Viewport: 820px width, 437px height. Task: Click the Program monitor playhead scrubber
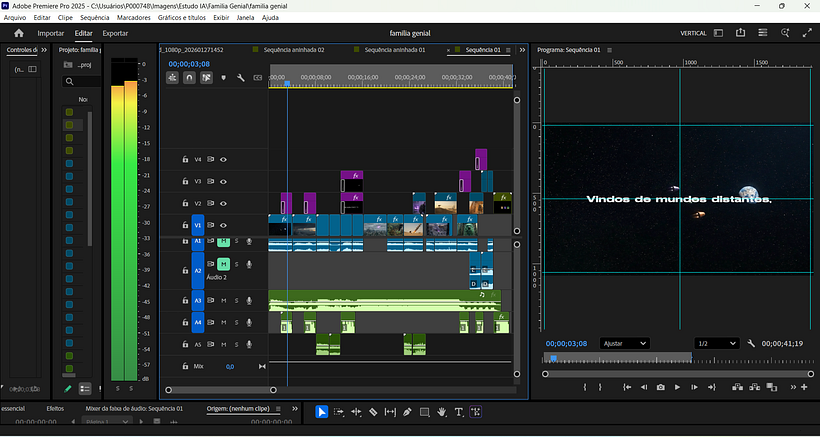[x=553, y=358]
